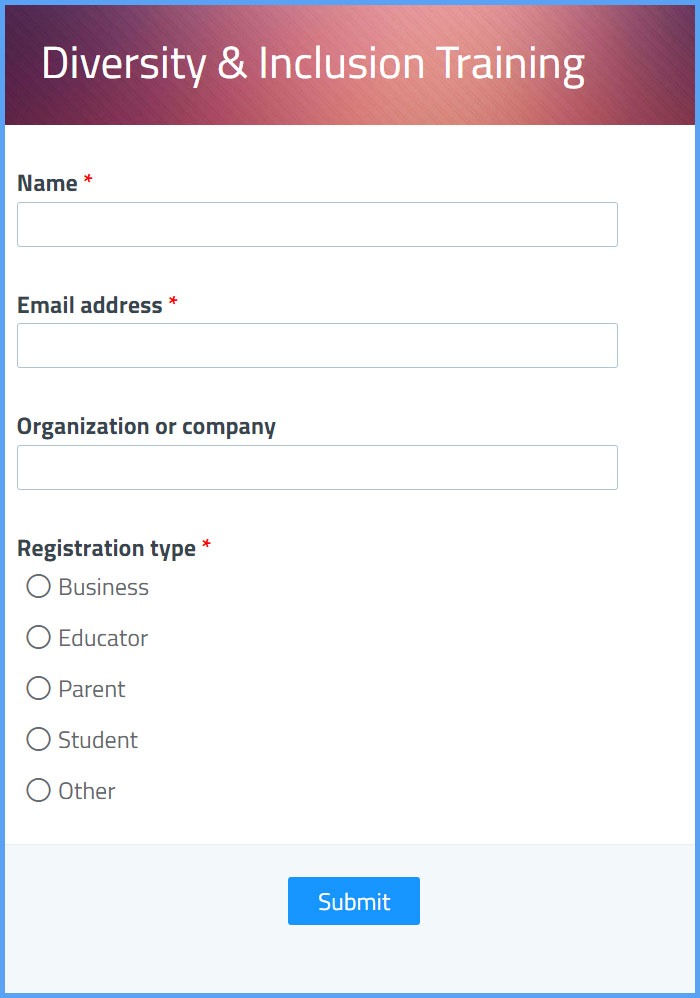Click the Organization or company label
Screen dimensions: 700x998
click(x=147, y=426)
